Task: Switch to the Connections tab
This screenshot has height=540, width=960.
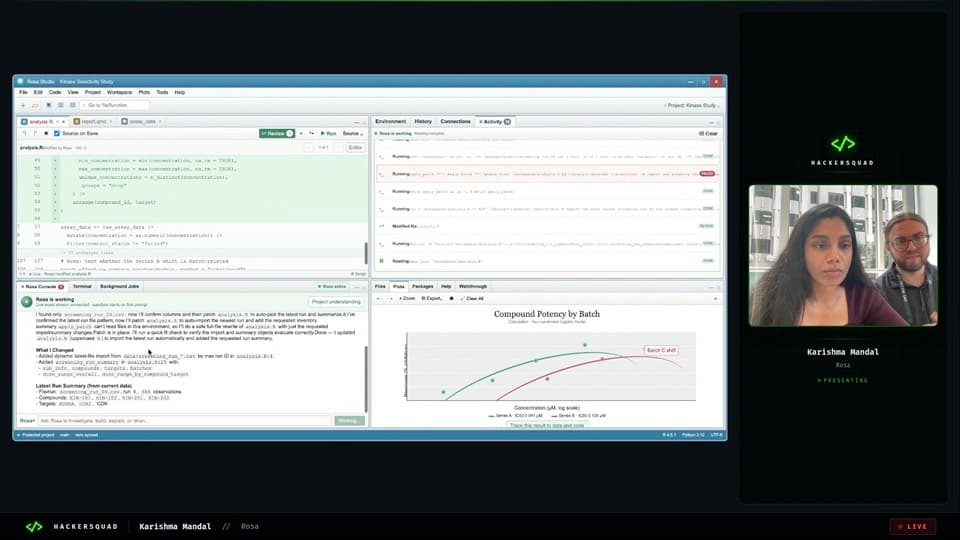Action: point(456,122)
